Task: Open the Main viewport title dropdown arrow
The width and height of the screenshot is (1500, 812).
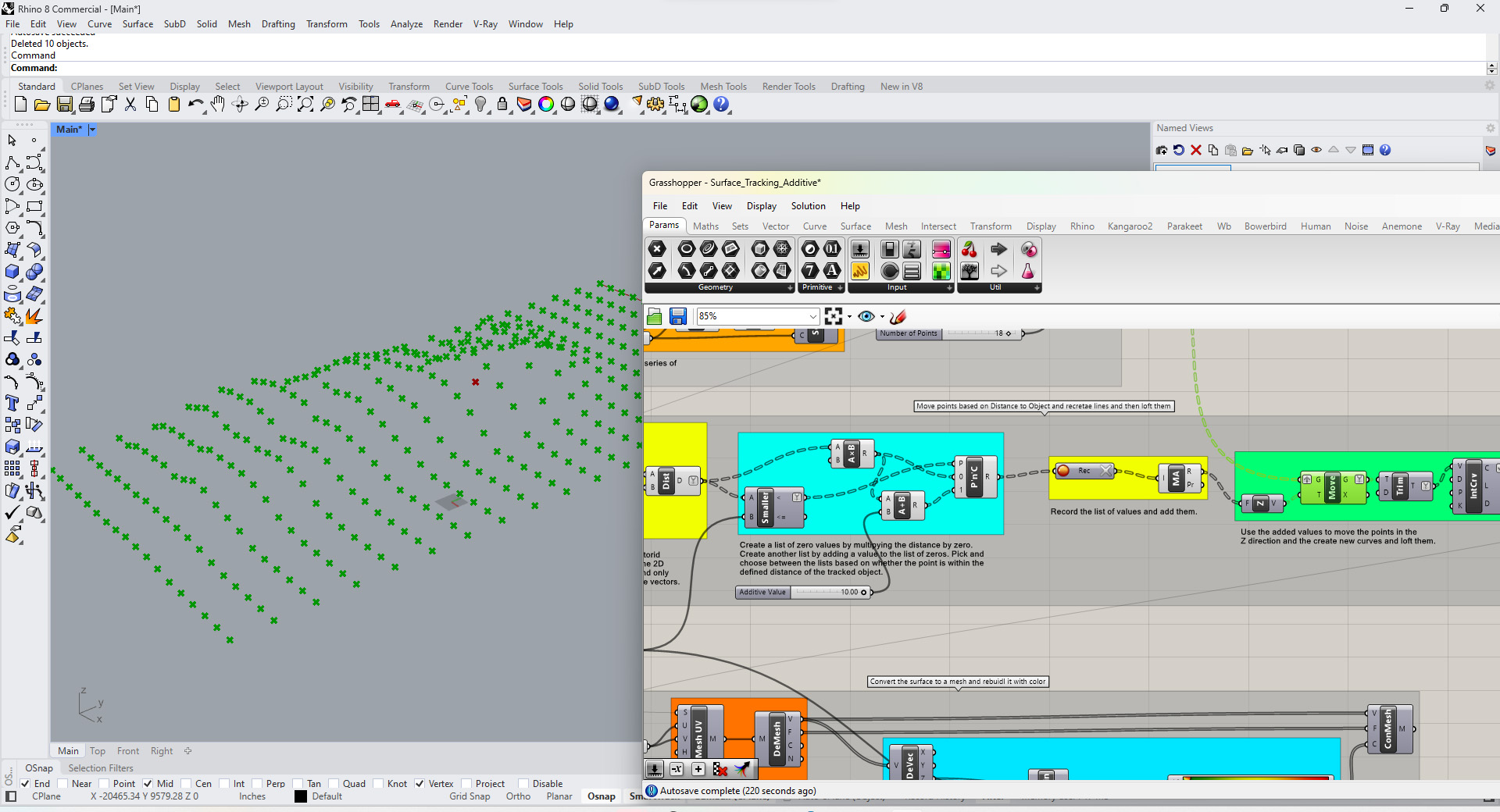Action: 91,130
